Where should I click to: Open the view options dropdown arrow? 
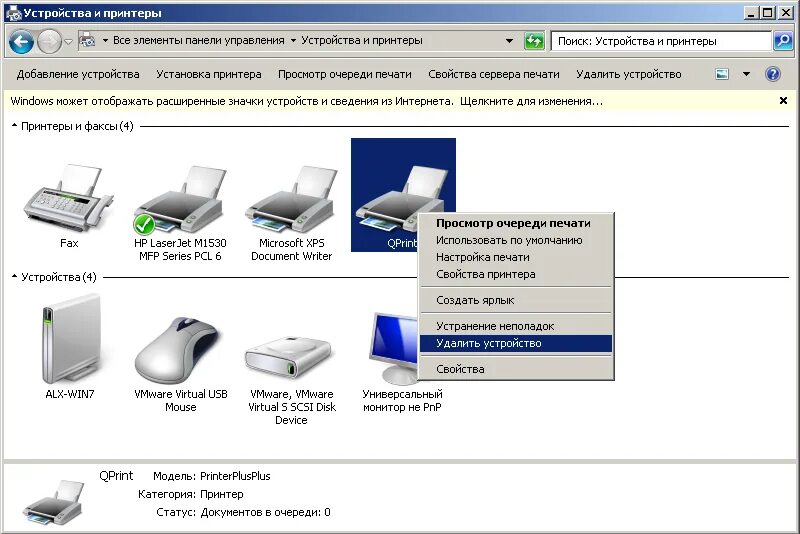[746, 74]
